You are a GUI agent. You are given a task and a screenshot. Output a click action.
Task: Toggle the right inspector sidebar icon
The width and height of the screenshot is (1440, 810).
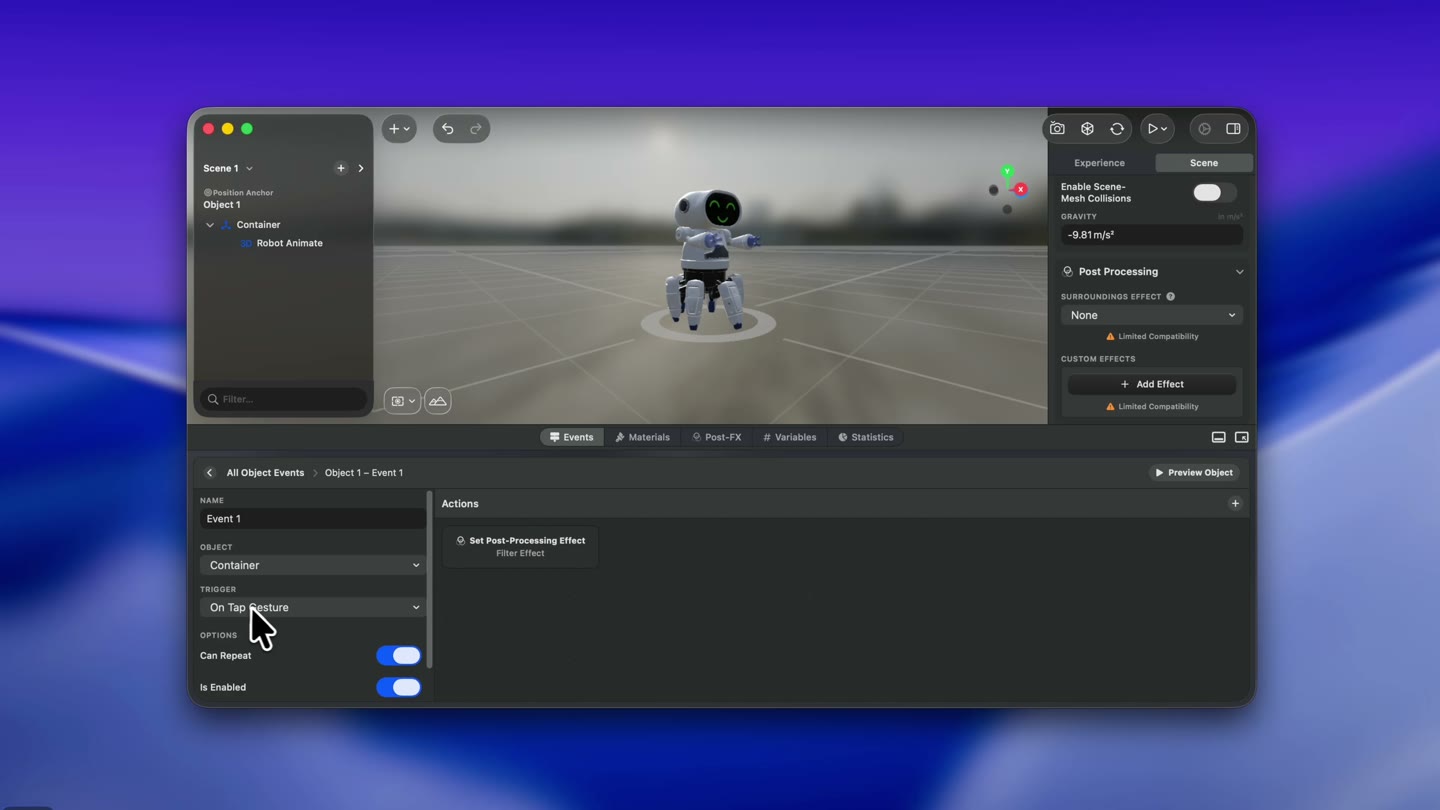pos(1233,129)
